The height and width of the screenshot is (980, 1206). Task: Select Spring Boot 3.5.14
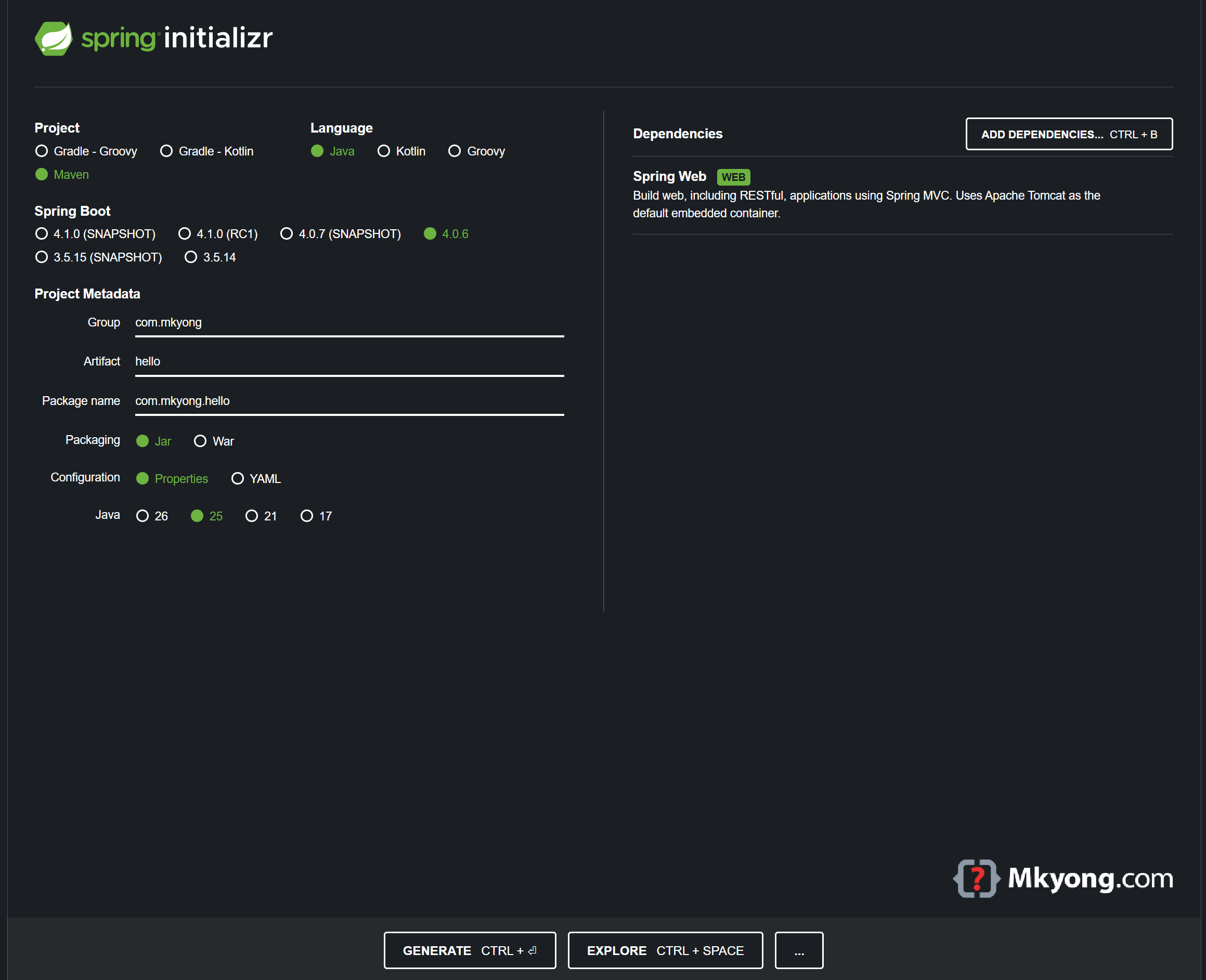coord(211,257)
